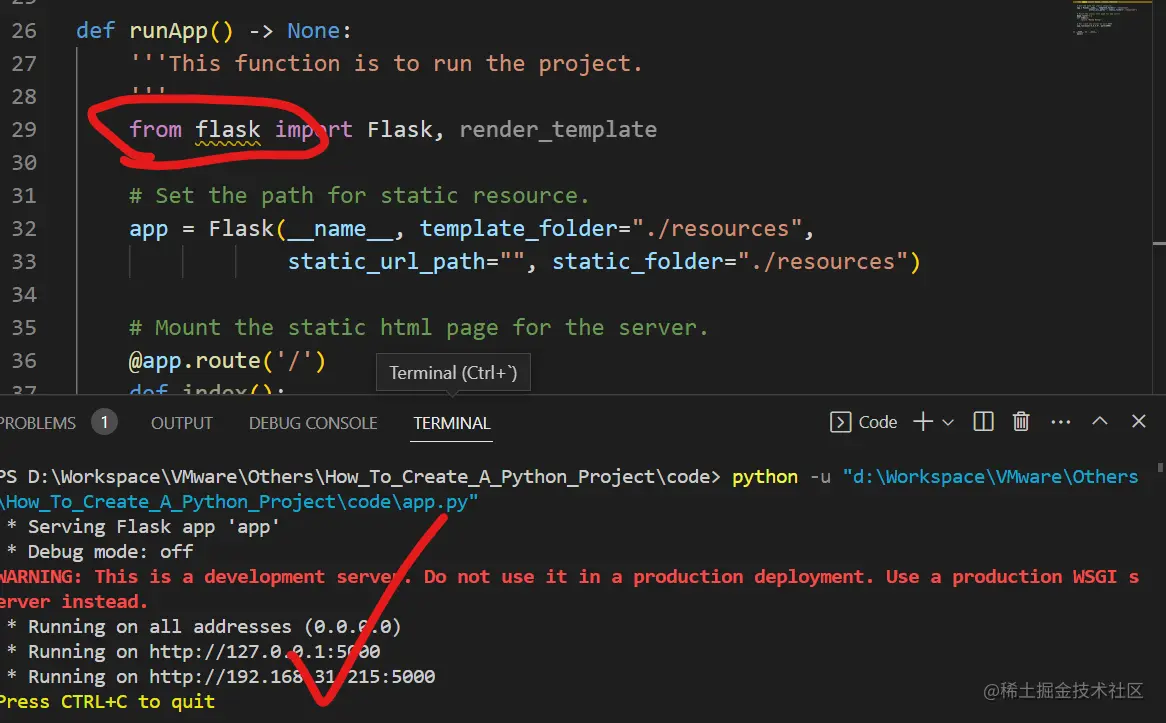Switch to the PROBLEMS tab
The height and width of the screenshot is (723, 1166).
(x=37, y=423)
